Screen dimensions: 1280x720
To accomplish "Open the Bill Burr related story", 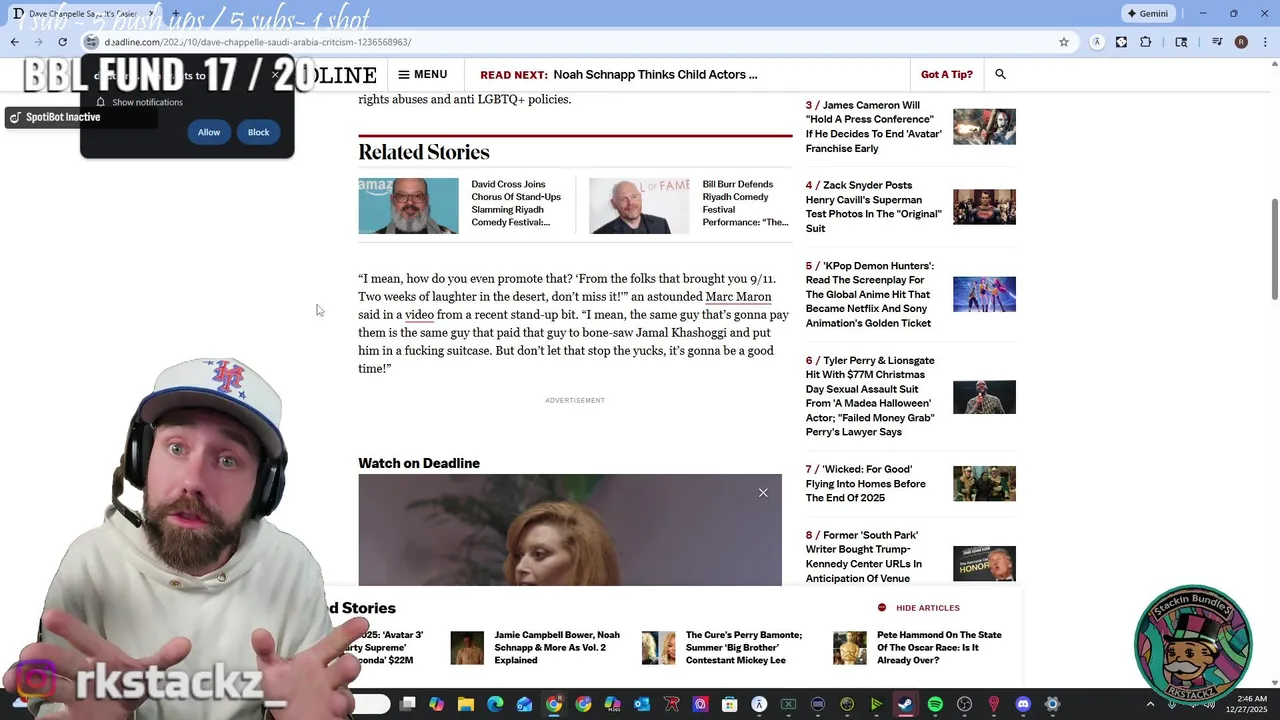I will [744, 203].
